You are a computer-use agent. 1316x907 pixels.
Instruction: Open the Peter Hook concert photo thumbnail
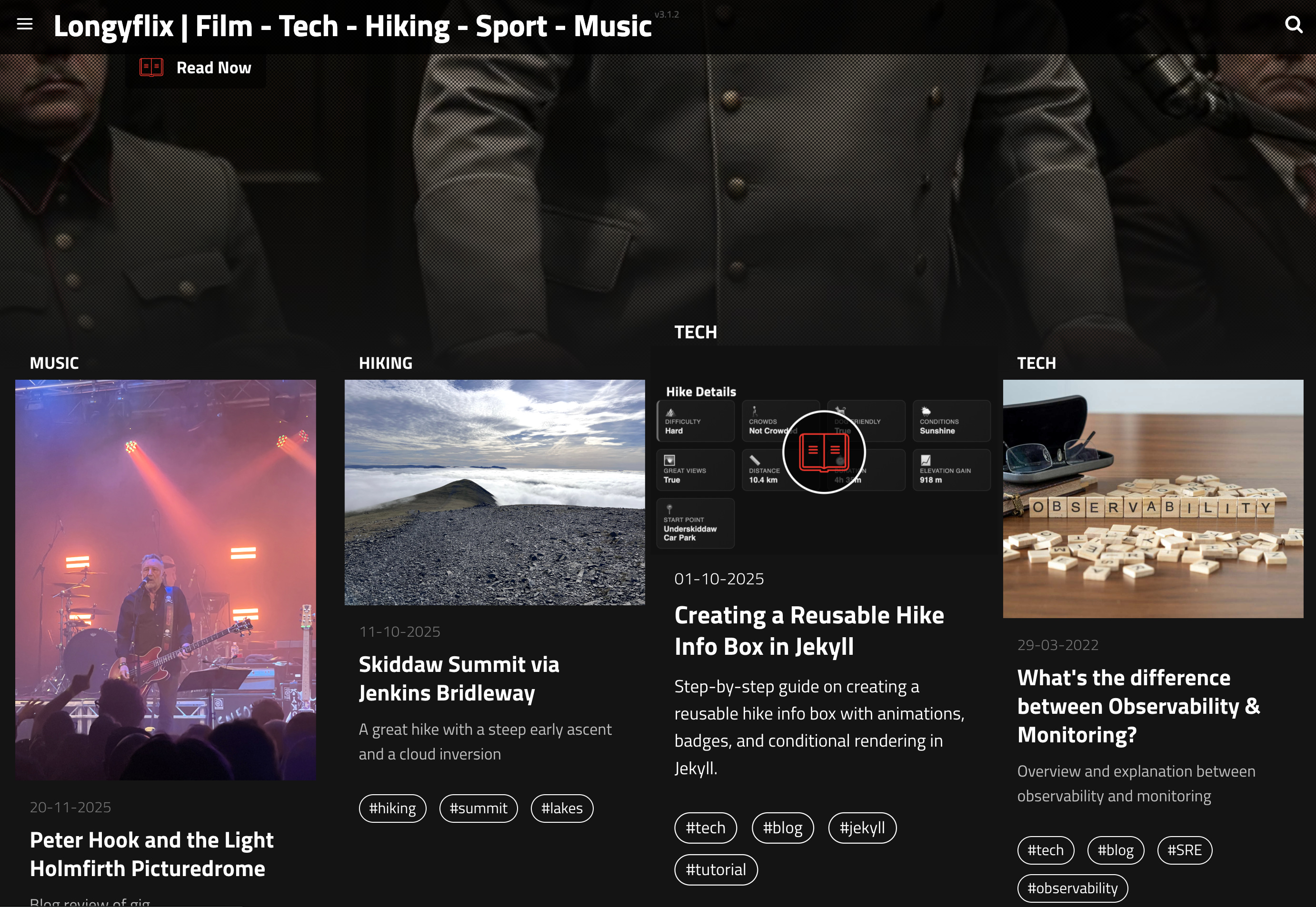pos(165,579)
